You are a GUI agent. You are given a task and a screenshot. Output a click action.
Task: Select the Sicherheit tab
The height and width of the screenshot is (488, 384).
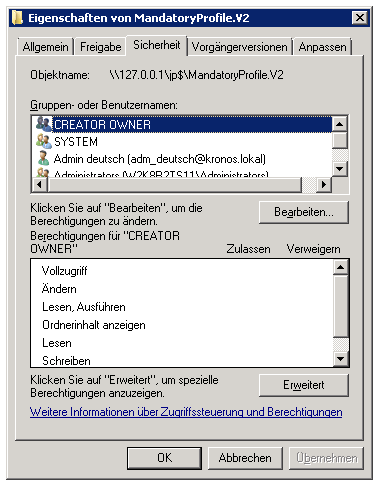(156, 45)
